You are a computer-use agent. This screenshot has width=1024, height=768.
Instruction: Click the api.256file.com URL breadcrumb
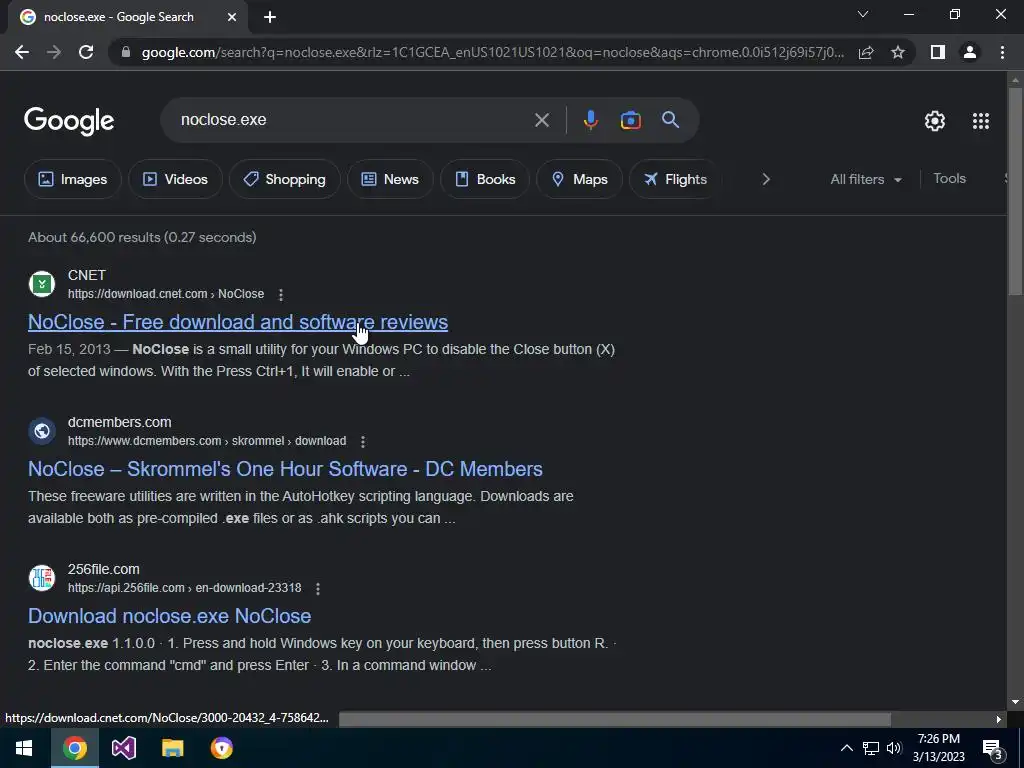(x=185, y=588)
